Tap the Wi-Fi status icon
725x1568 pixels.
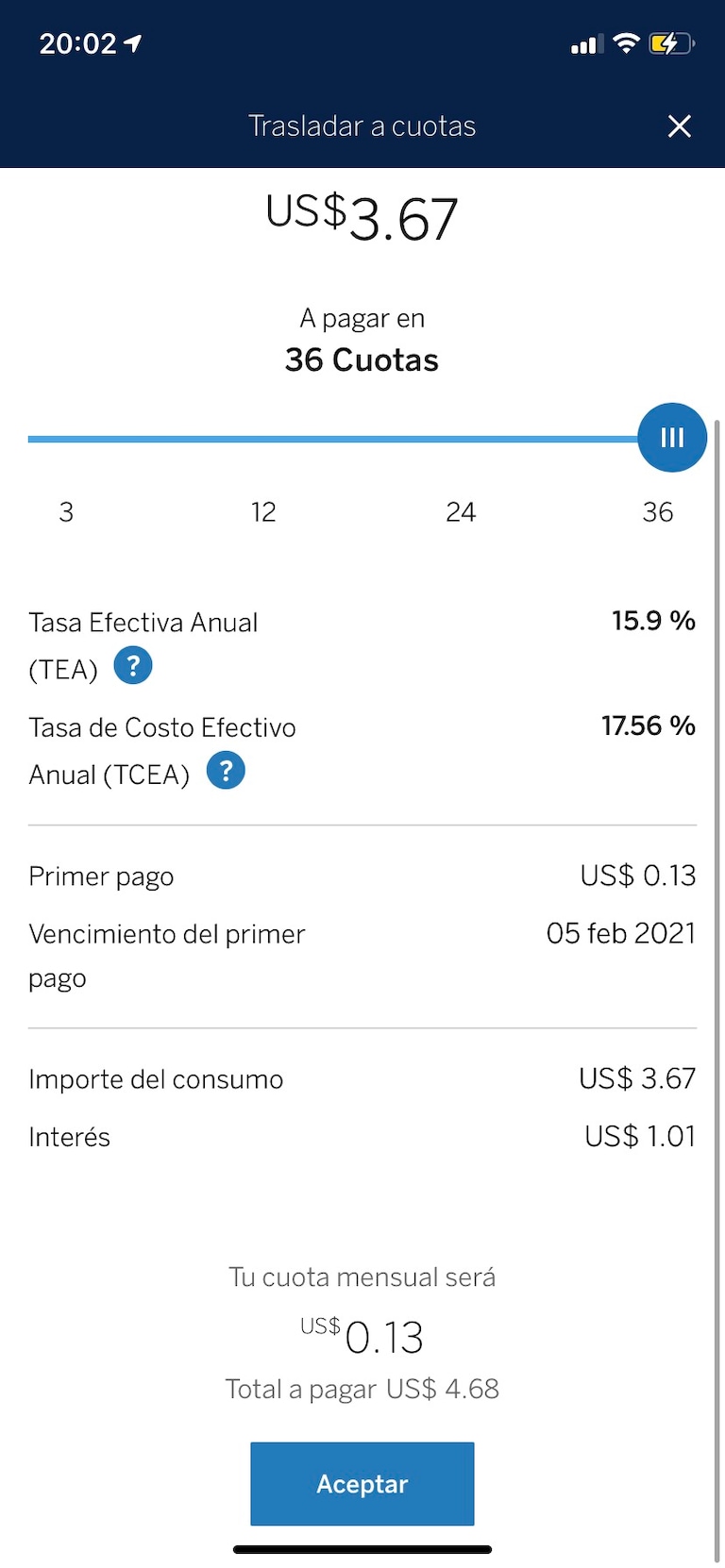(625, 43)
